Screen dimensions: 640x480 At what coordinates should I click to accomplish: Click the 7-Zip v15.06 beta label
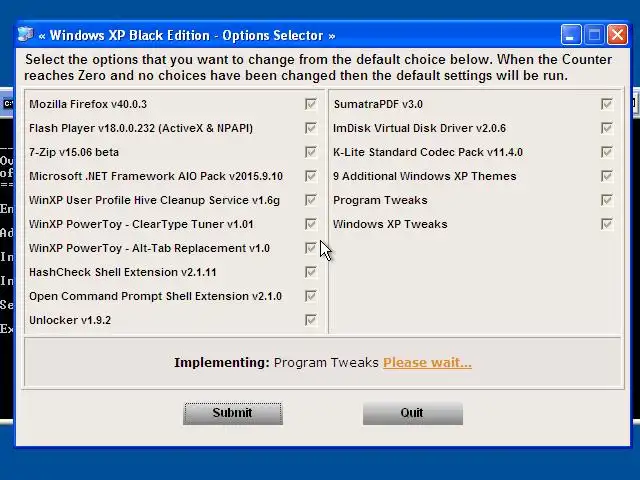pyautogui.click(x=74, y=152)
